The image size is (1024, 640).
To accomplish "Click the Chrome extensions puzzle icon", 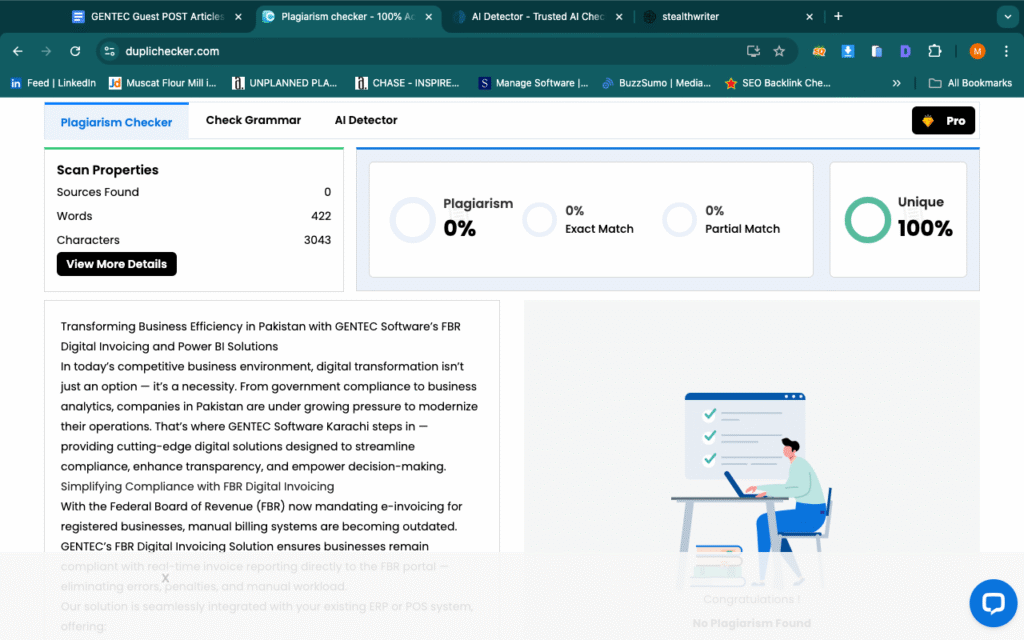I will click(x=933, y=50).
